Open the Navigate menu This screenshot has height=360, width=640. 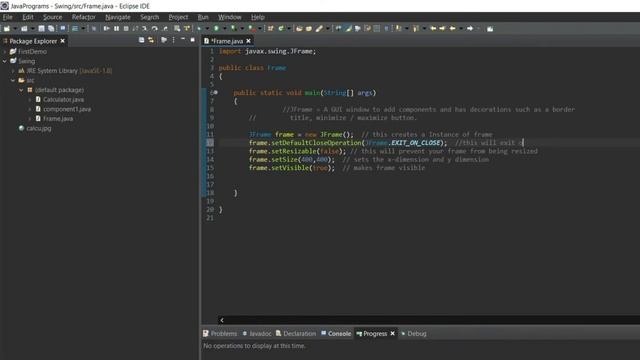point(118,17)
